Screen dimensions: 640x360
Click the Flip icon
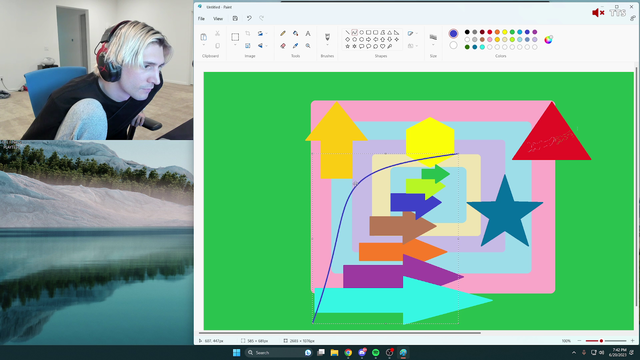[x=260, y=46]
